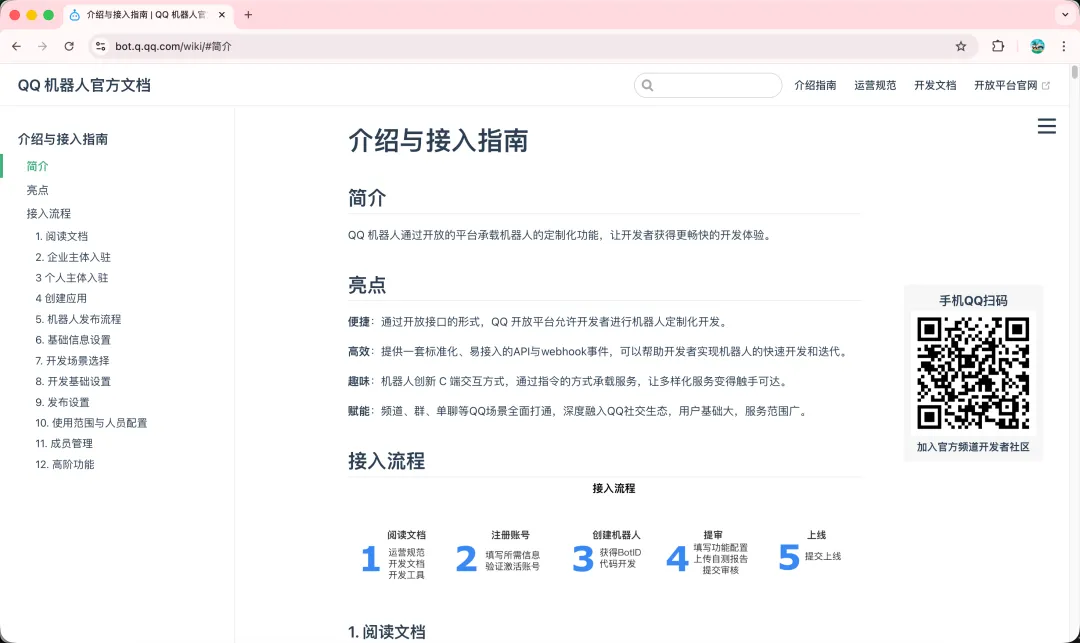Viewport: 1080px width, 643px height.
Task: Select 接入流程 in the sidebar
Action: (x=48, y=213)
